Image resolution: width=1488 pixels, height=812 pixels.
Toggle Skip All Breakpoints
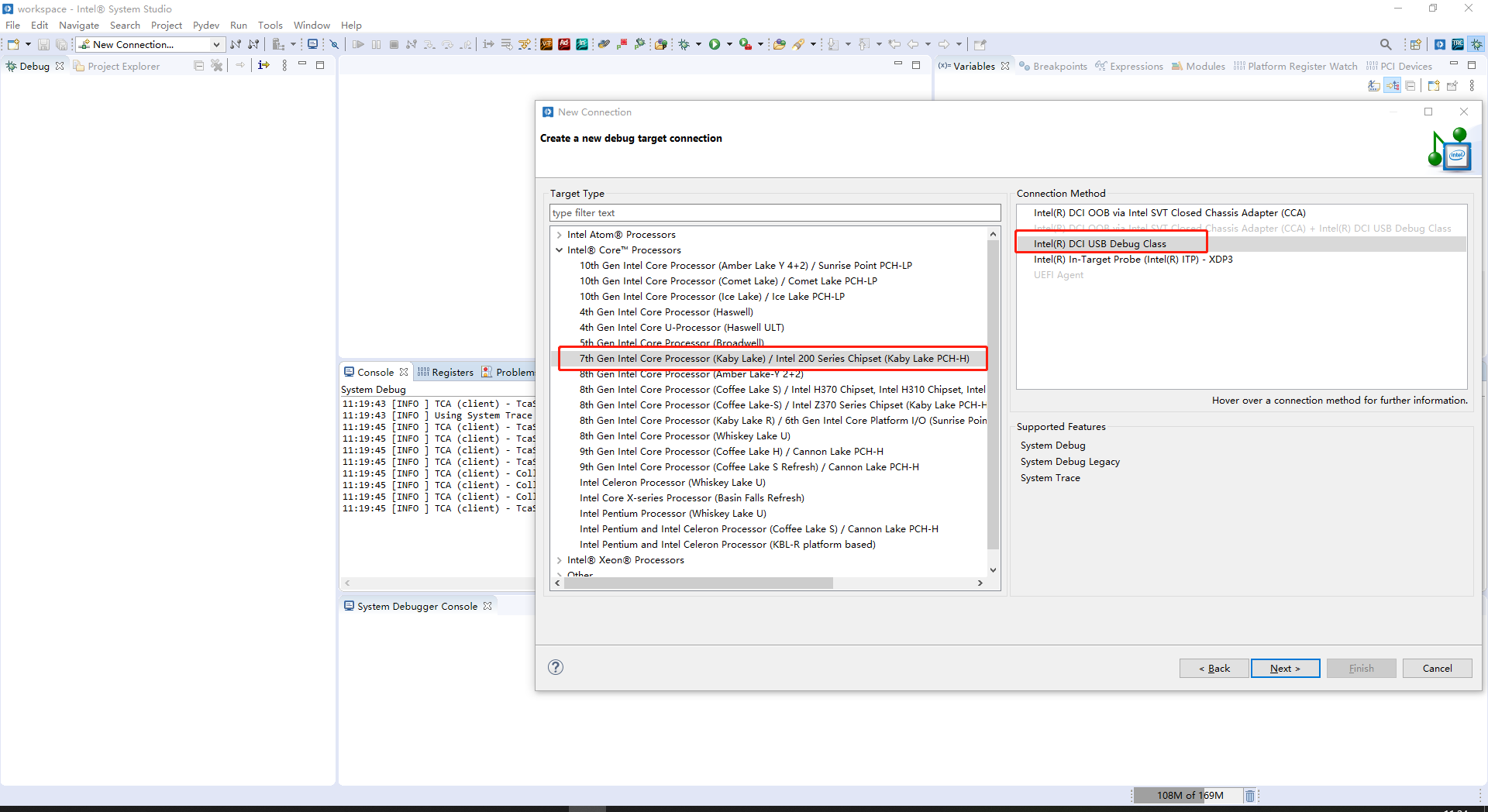click(333, 44)
